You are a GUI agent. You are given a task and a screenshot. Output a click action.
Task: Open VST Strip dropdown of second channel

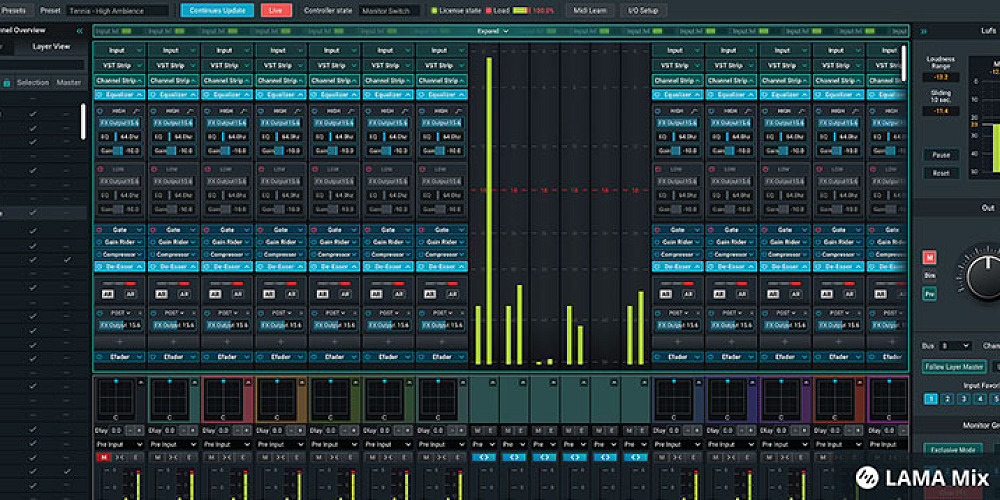pyautogui.click(x=173, y=66)
